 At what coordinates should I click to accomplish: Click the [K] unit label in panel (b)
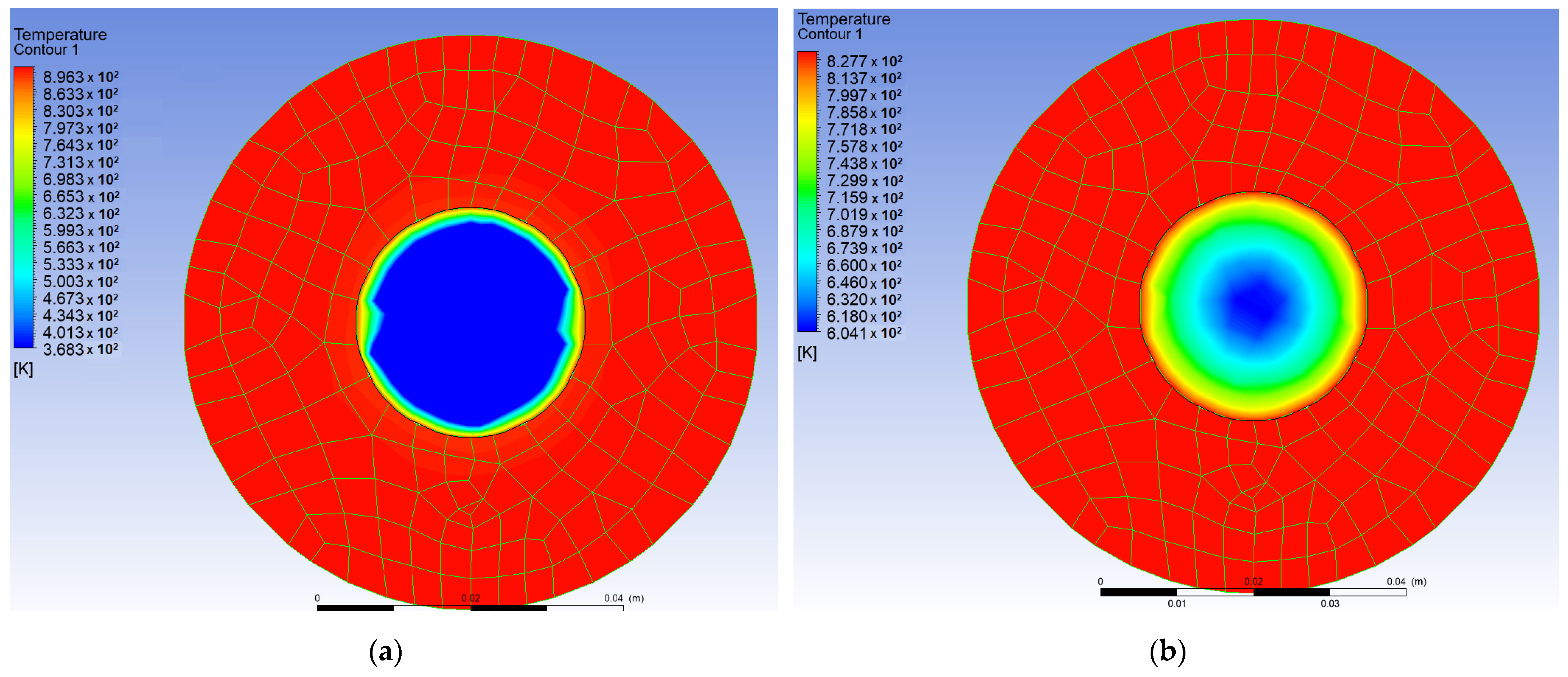tap(807, 353)
